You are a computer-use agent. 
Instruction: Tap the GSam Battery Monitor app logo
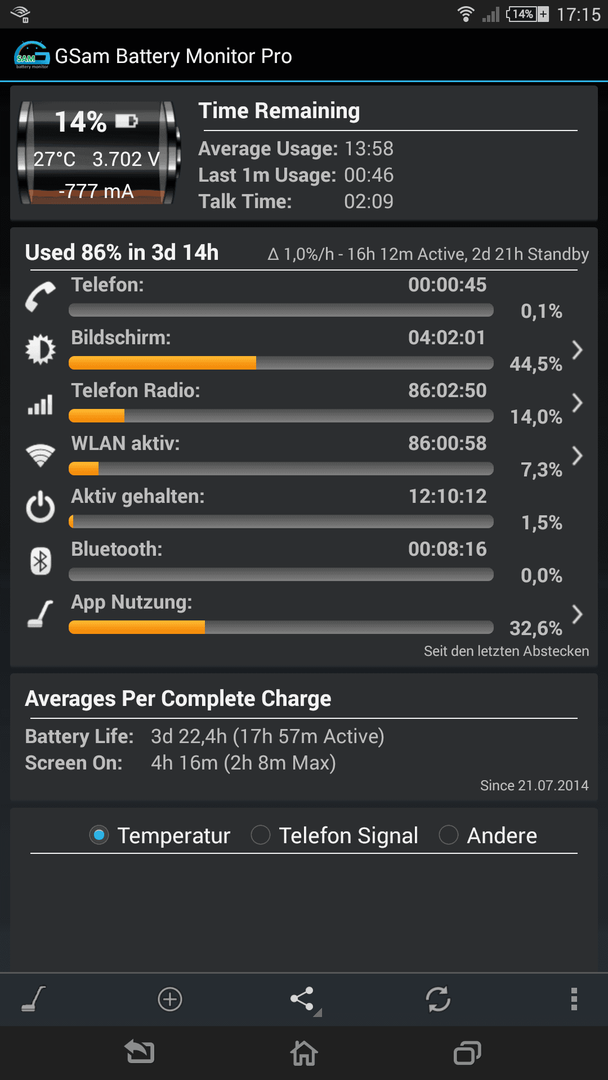32,56
